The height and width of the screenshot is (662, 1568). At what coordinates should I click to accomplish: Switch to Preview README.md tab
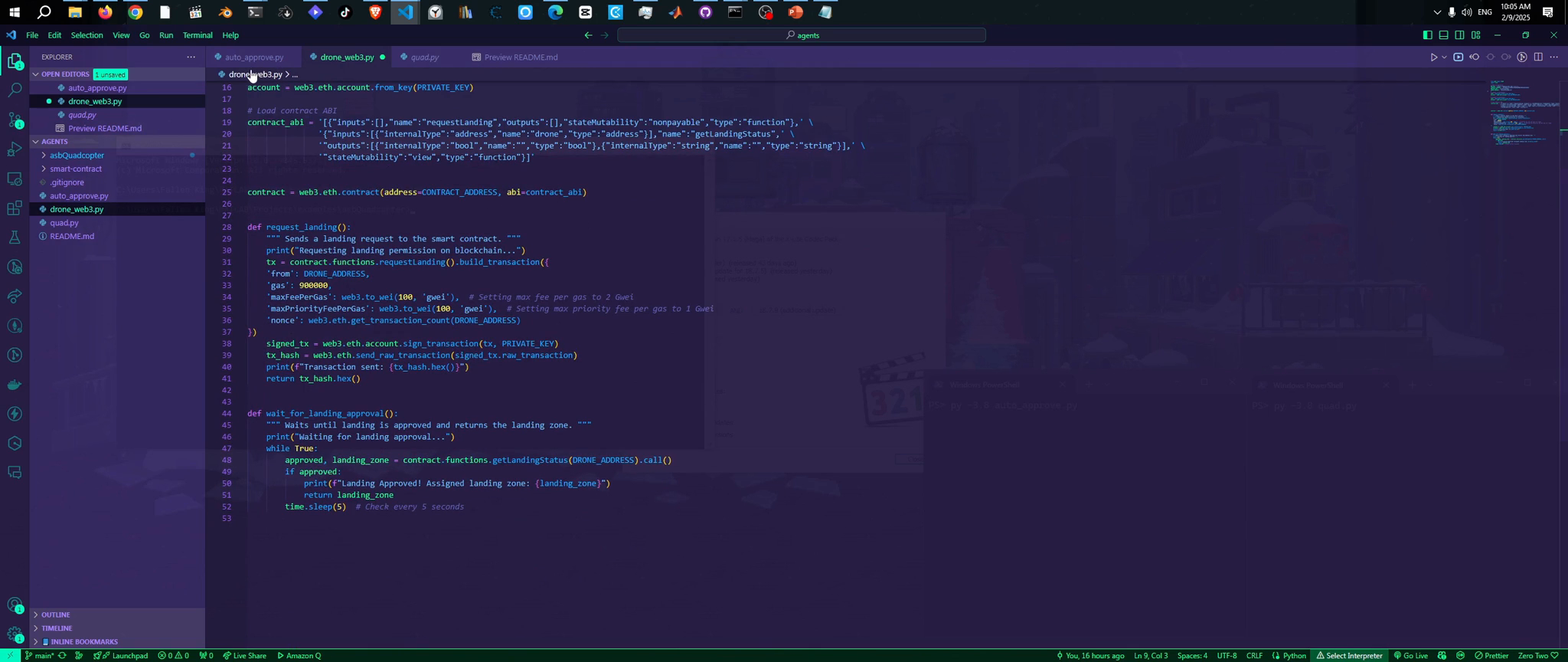521,57
